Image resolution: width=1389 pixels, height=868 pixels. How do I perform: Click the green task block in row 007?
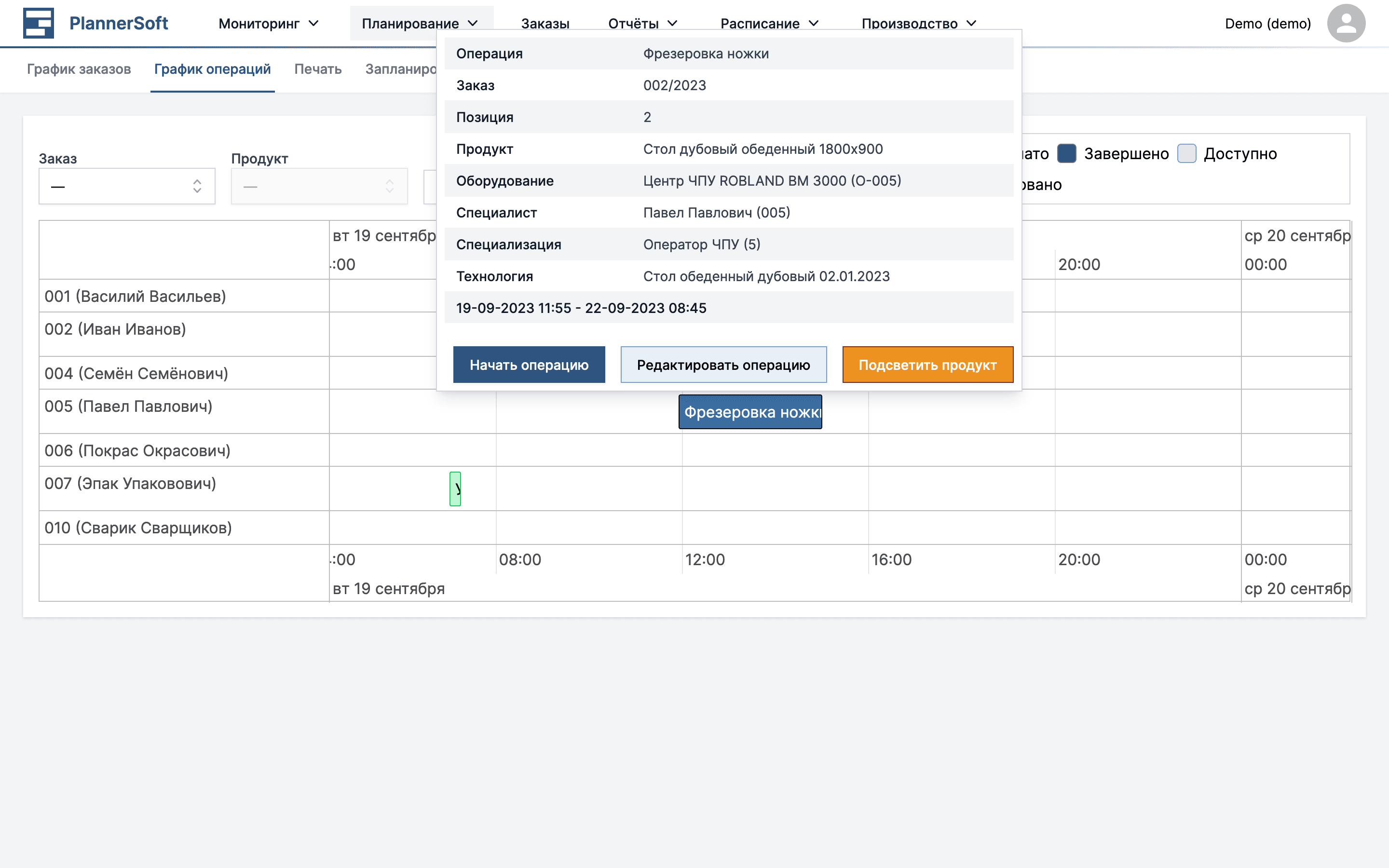455,488
